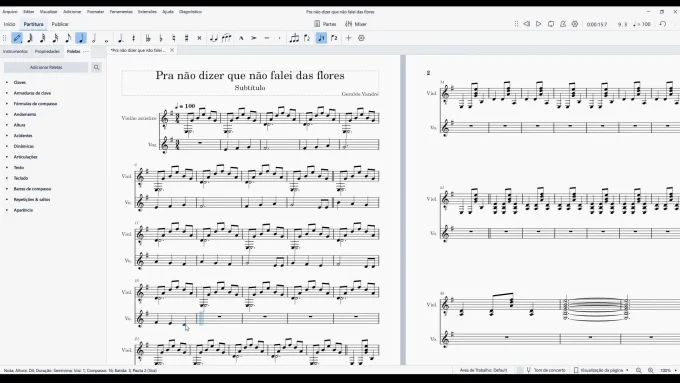
Task: Toggle loop playback
Action: coord(551,24)
